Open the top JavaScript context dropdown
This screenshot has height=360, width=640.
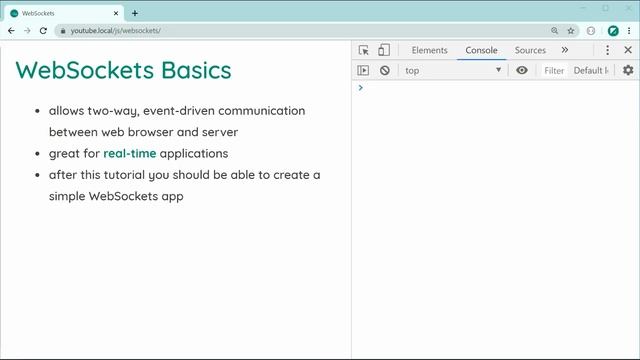[453, 71]
